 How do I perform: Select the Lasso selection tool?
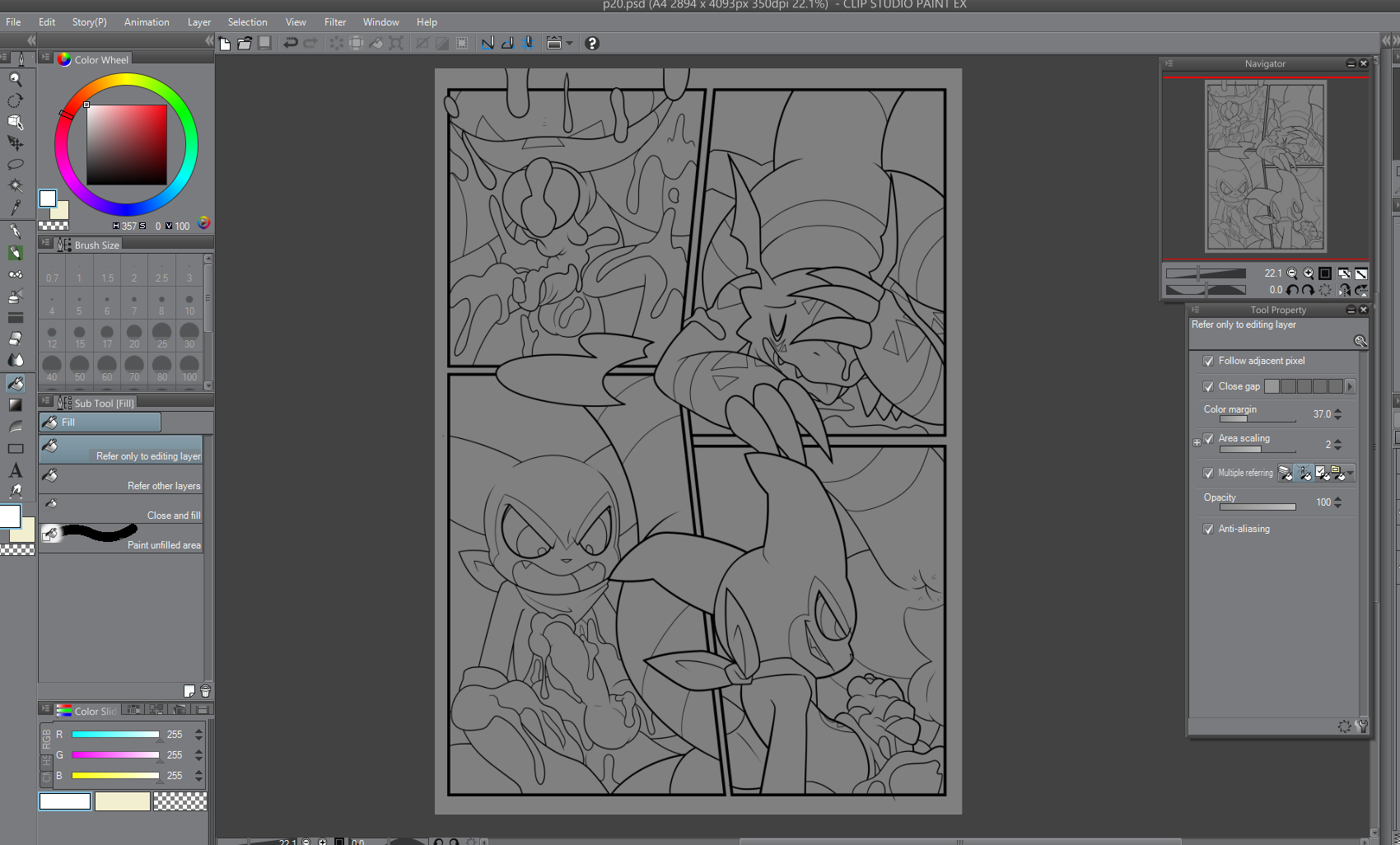[x=15, y=165]
